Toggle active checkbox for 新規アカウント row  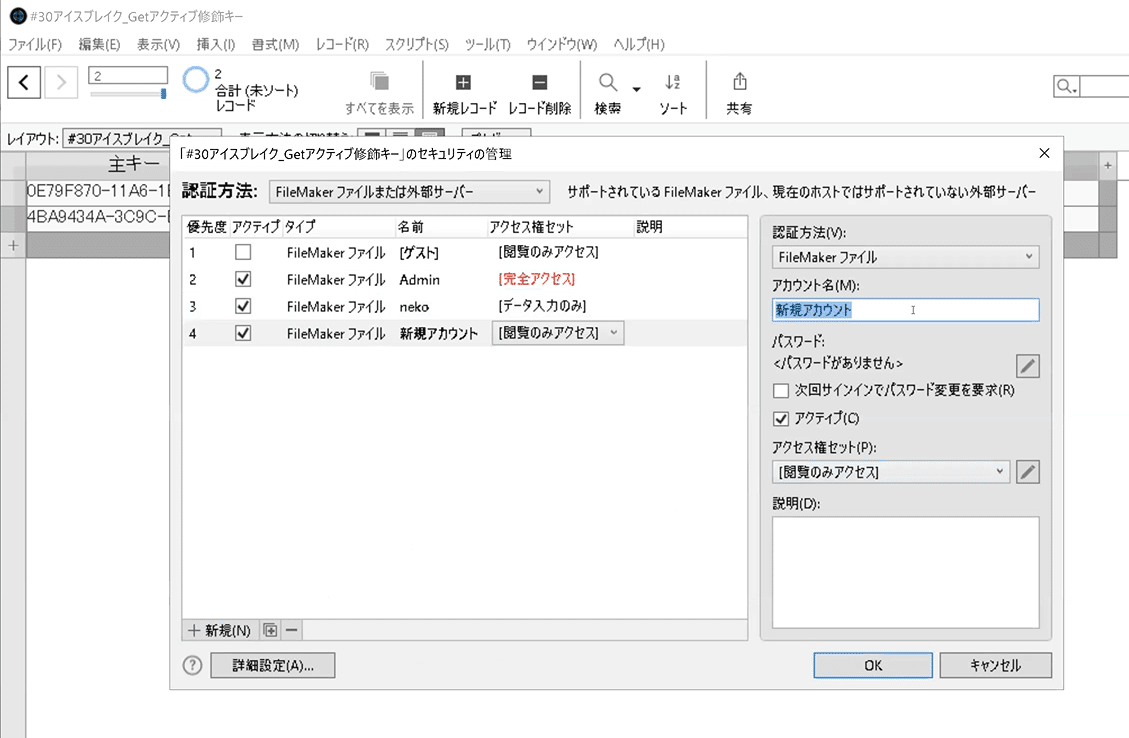point(243,333)
